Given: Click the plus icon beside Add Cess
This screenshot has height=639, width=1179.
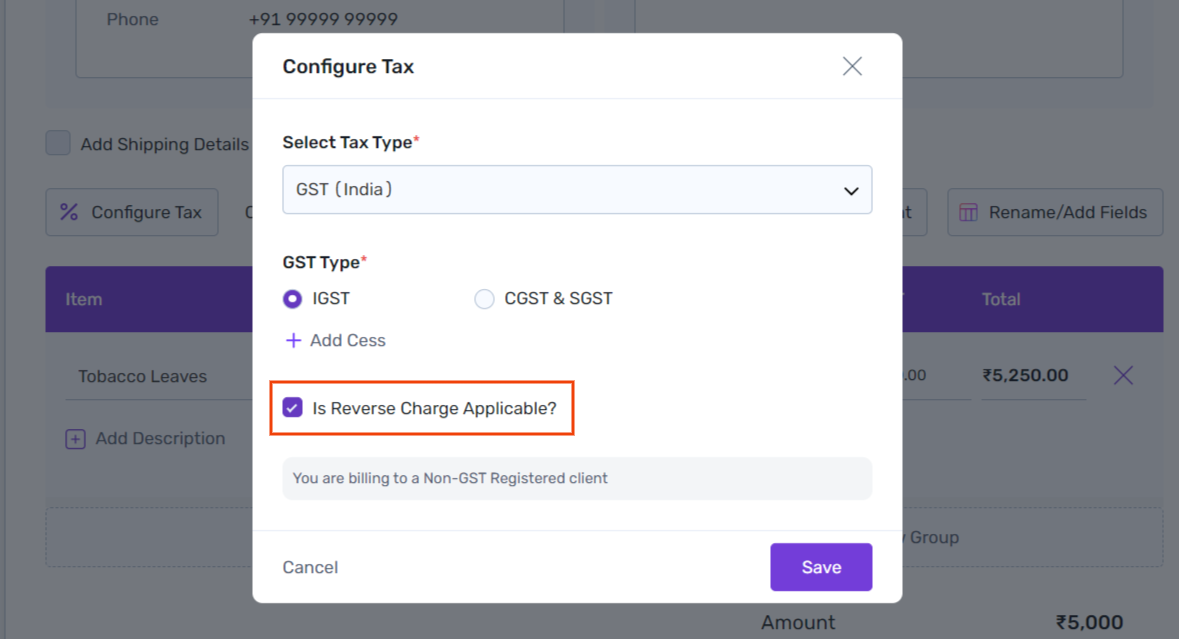Looking at the screenshot, I should click(293, 341).
